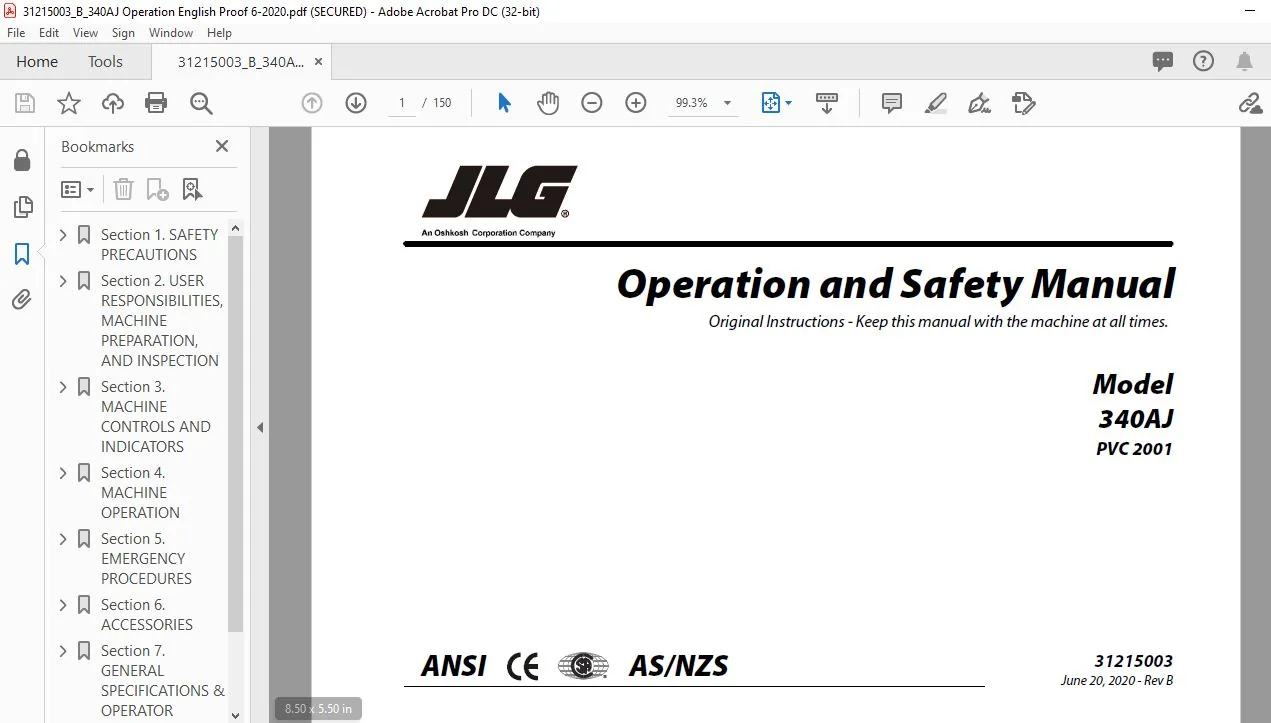Click the Save file icon
1271x723 pixels.
pos(25,103)
